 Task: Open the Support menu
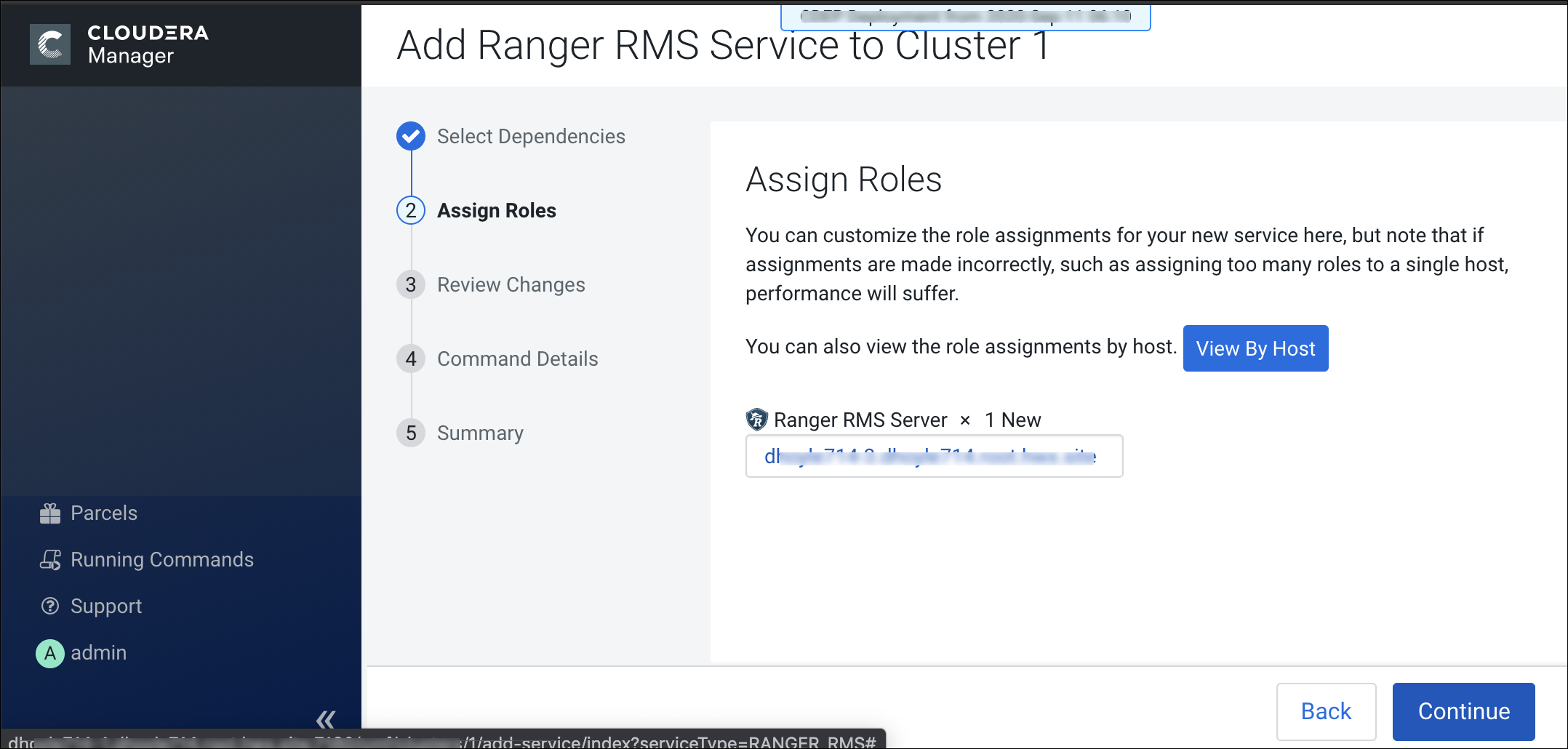(106, 606)
